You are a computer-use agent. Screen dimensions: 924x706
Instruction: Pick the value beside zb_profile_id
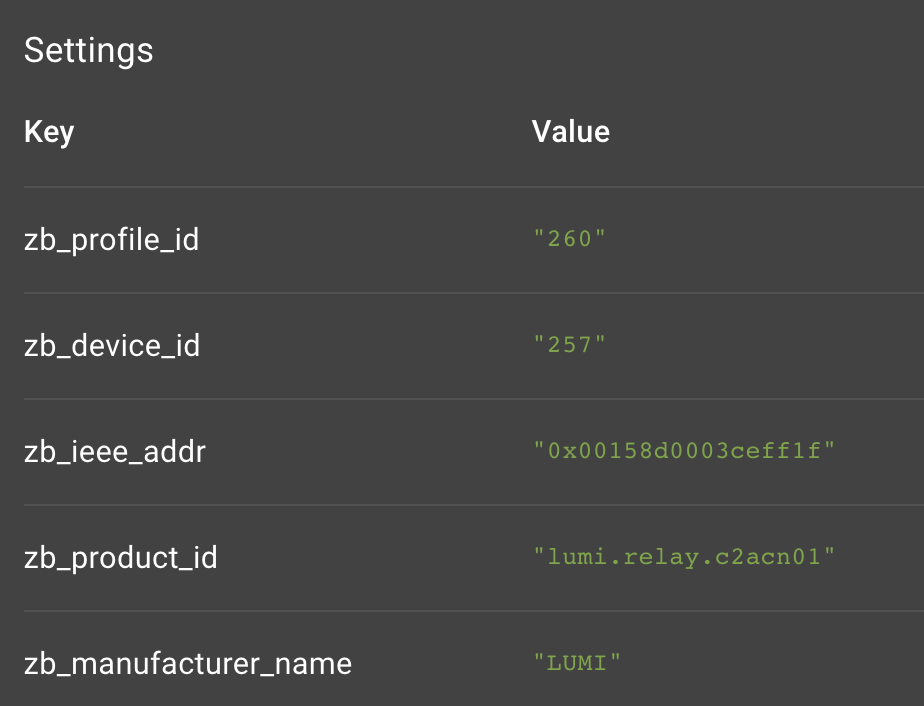coord(570,240)
